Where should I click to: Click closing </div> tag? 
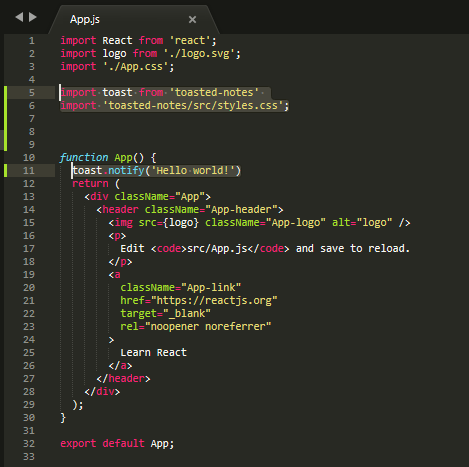pos(102,392)
